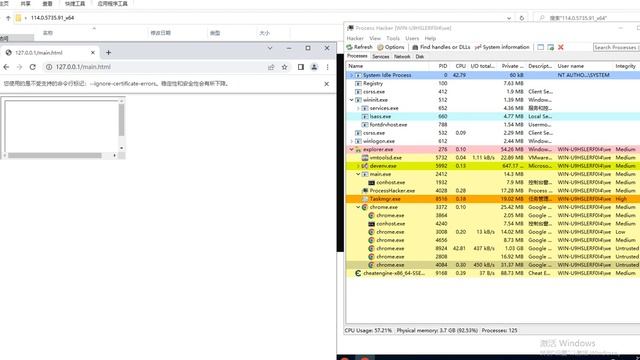This screenshot has height=360, width=640.
Task: Open Chrome tab search chevron
Action: (x=270, y=48)
